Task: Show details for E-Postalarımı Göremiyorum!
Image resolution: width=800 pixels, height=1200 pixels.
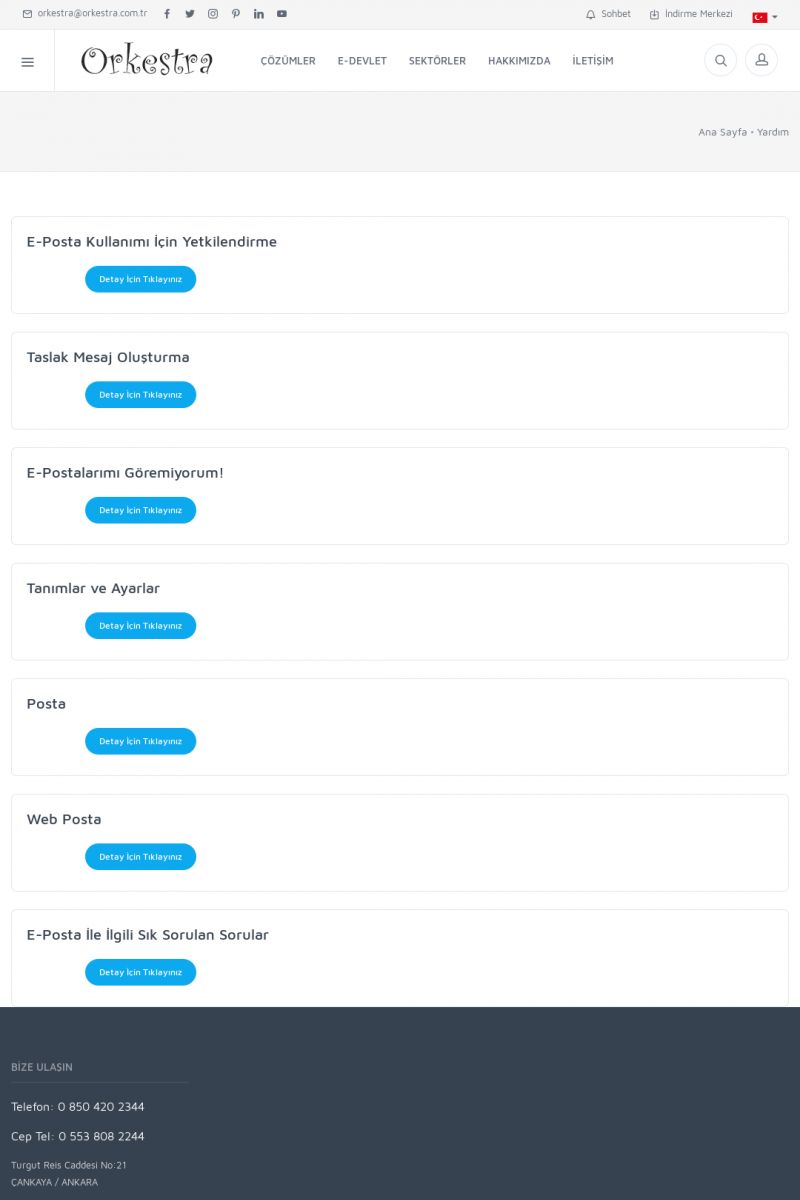Action: 140,510
